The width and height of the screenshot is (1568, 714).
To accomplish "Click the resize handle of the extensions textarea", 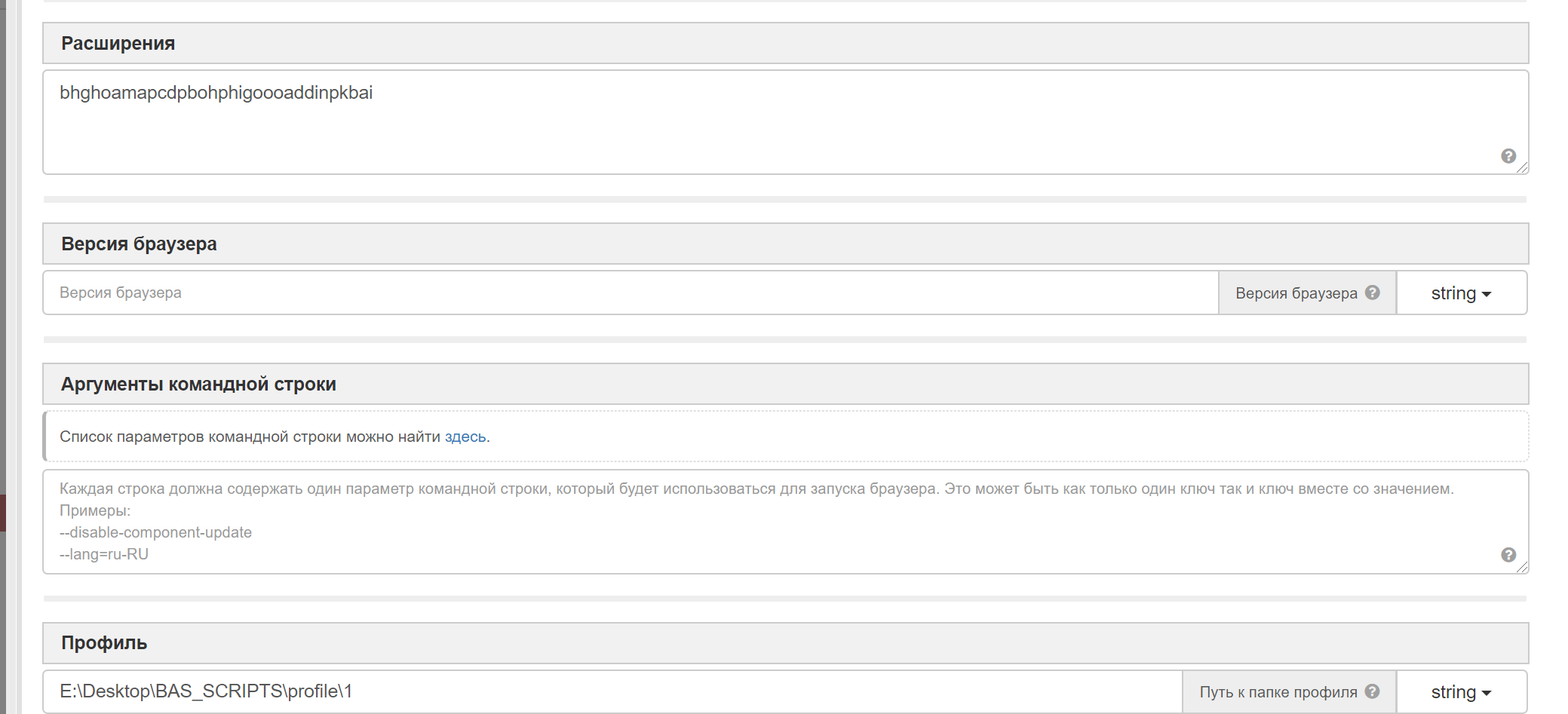I will coord(1524,169).
